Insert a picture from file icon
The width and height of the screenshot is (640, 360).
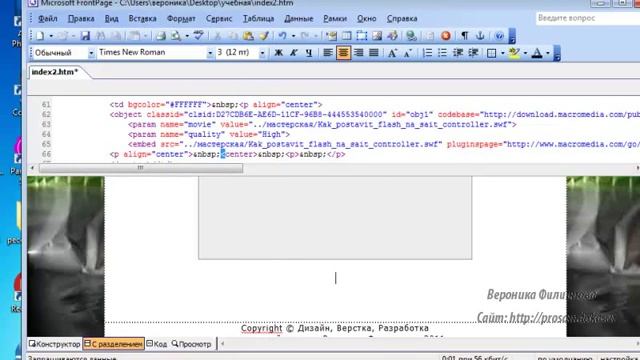377,36
